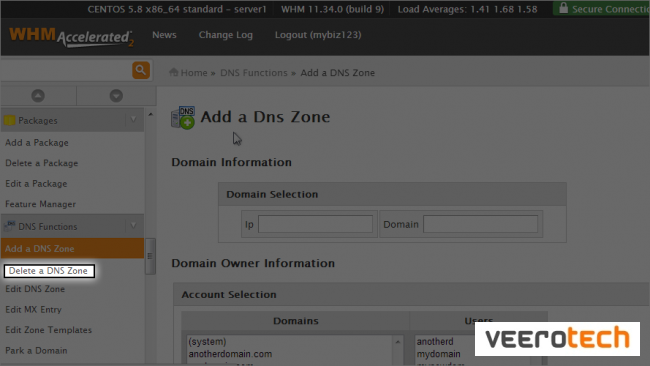Open Edit DNS Zone link
Viewport: 650px width, 366px height.
pos(35,289)
